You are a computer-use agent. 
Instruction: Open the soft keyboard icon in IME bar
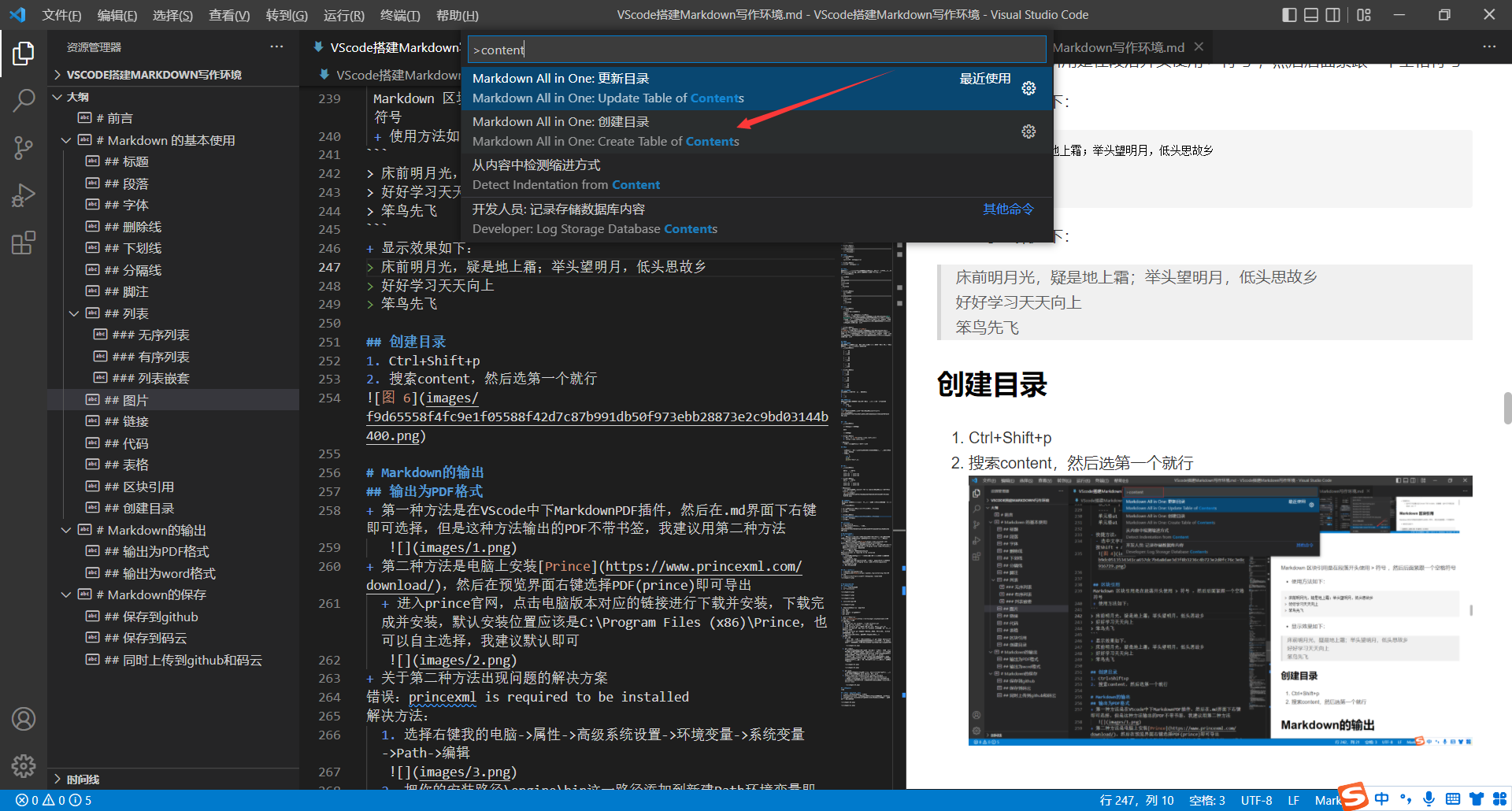1453,799
